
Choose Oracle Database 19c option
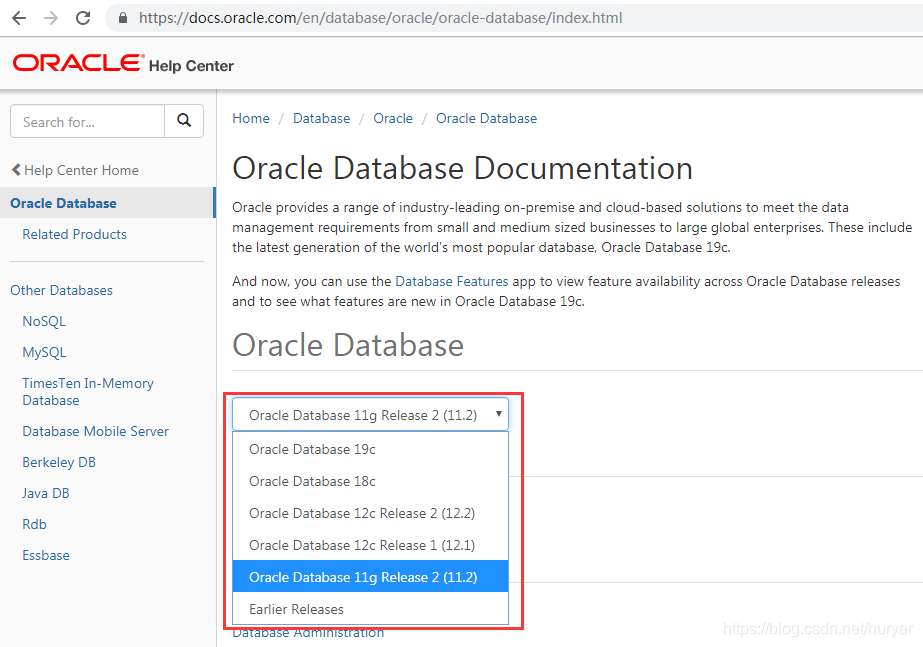coord(370,449)
